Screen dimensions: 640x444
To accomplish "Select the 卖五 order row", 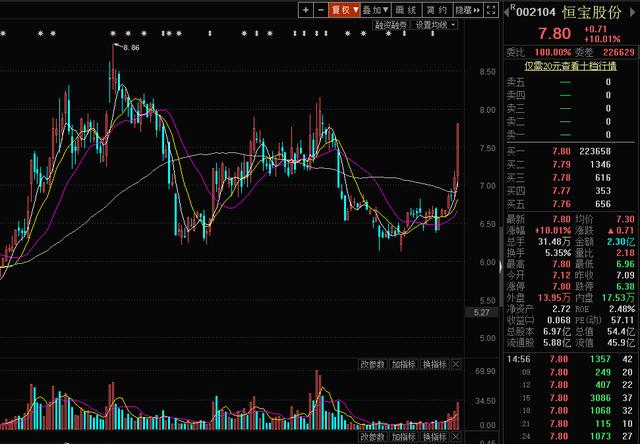I will (571, 82).
